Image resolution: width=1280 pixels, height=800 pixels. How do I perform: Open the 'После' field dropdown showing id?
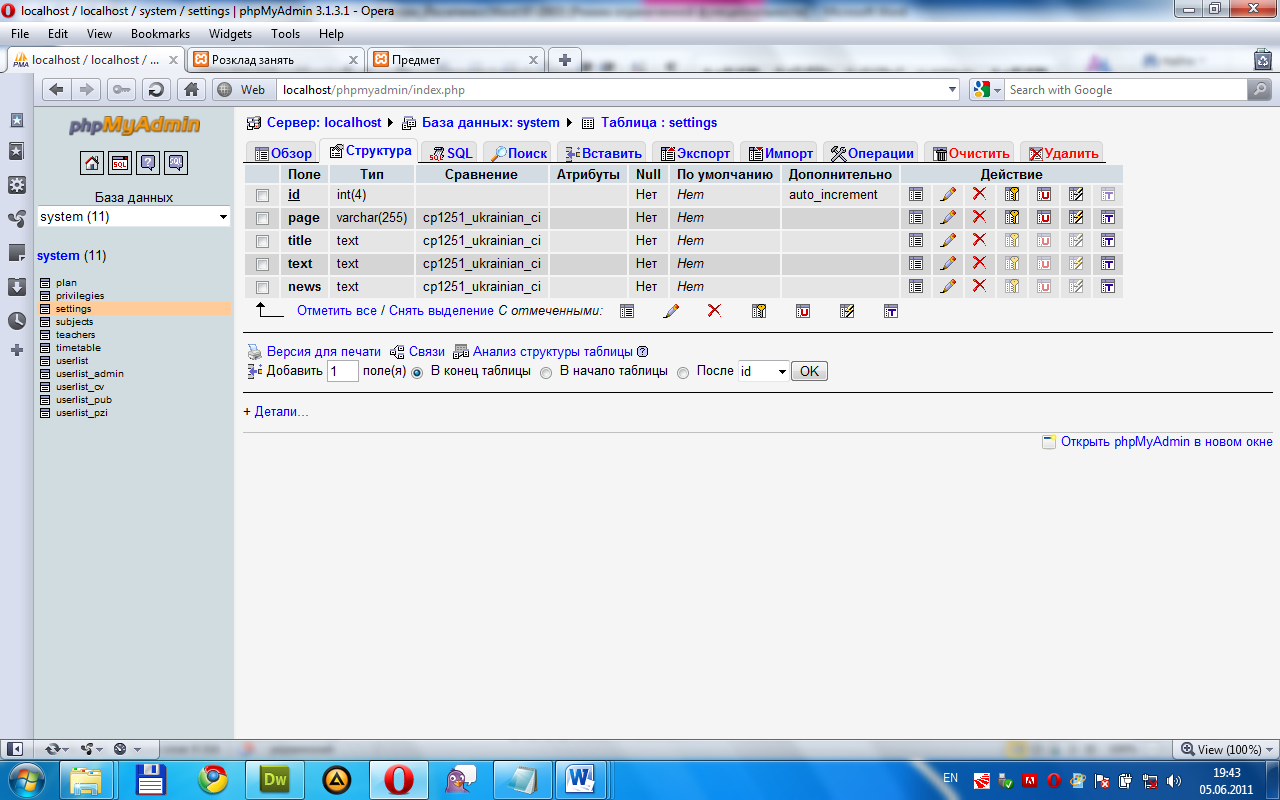coord(763,371)
